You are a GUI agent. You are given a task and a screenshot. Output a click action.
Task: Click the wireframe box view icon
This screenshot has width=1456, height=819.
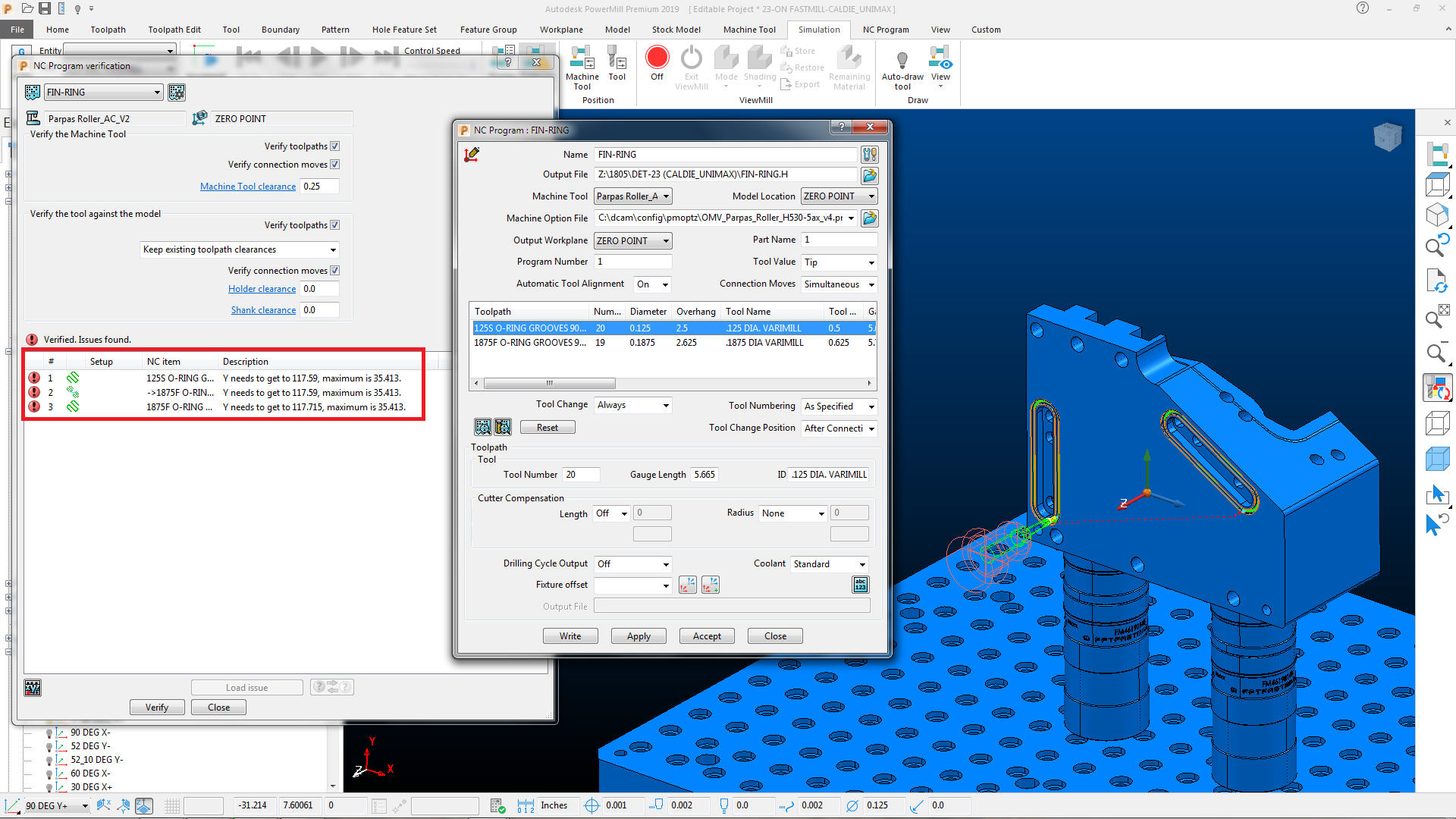1437,424
